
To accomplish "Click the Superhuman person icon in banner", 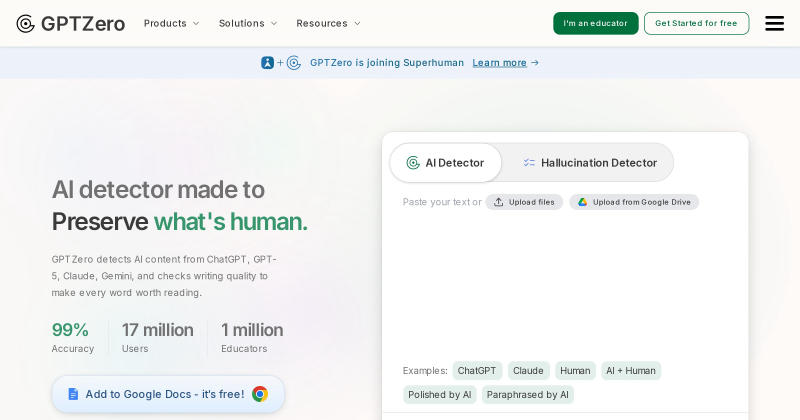I will pyautogui.click(x=267, y=63).
